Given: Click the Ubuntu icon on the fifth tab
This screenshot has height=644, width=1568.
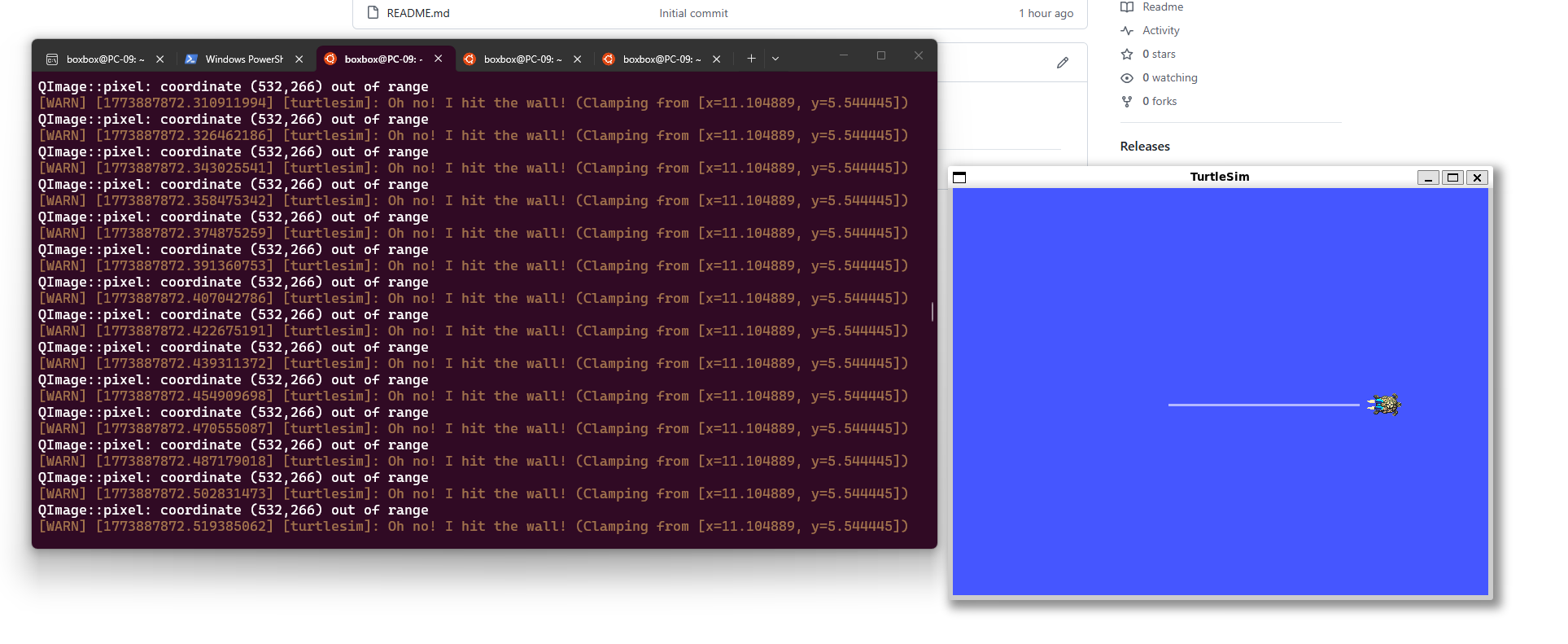Looking at the screenshot, I should click(x=609, y=59).
